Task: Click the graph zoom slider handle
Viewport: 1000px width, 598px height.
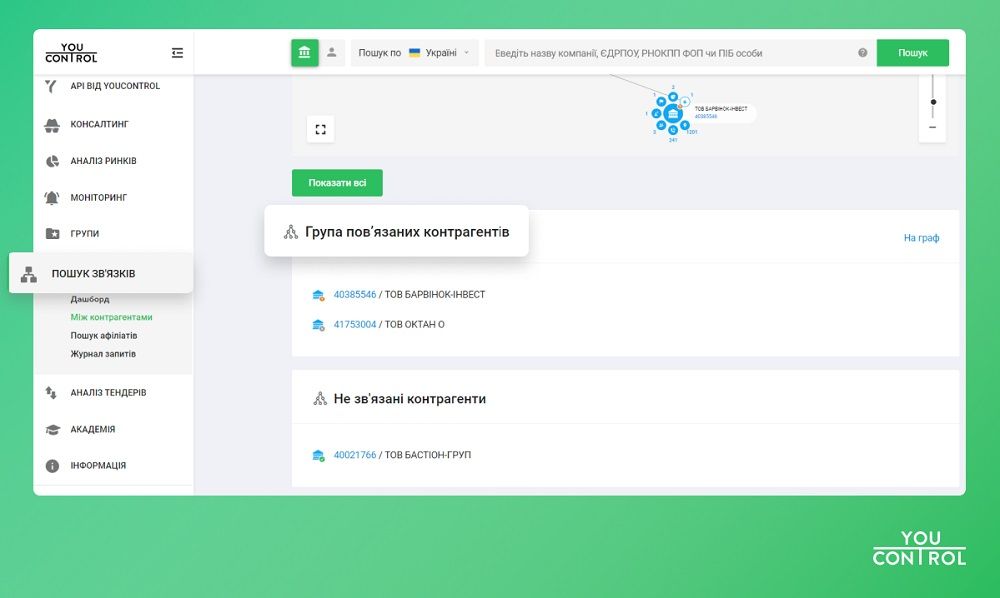Action: pos(932,102)
